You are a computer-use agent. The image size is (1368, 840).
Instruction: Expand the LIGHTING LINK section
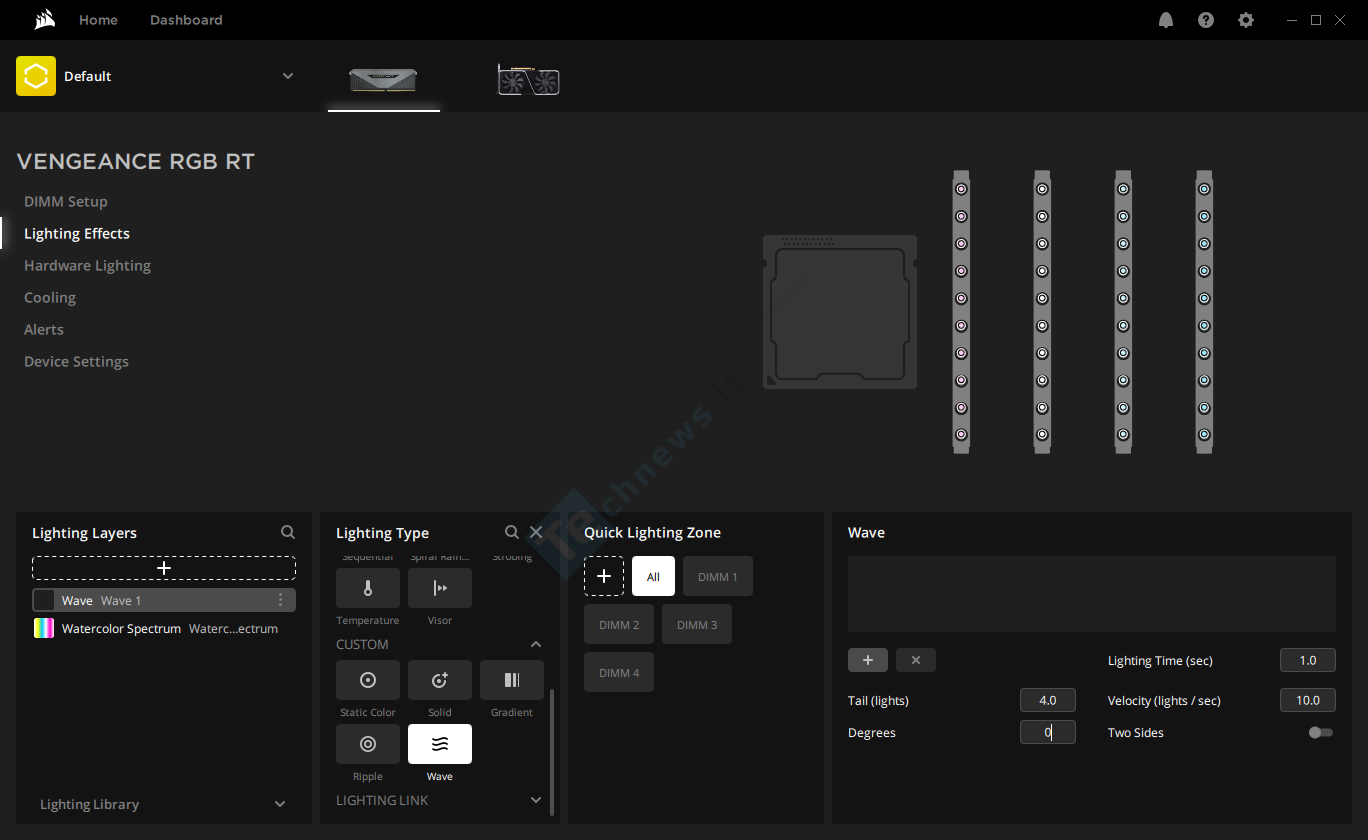pos(536,800)
